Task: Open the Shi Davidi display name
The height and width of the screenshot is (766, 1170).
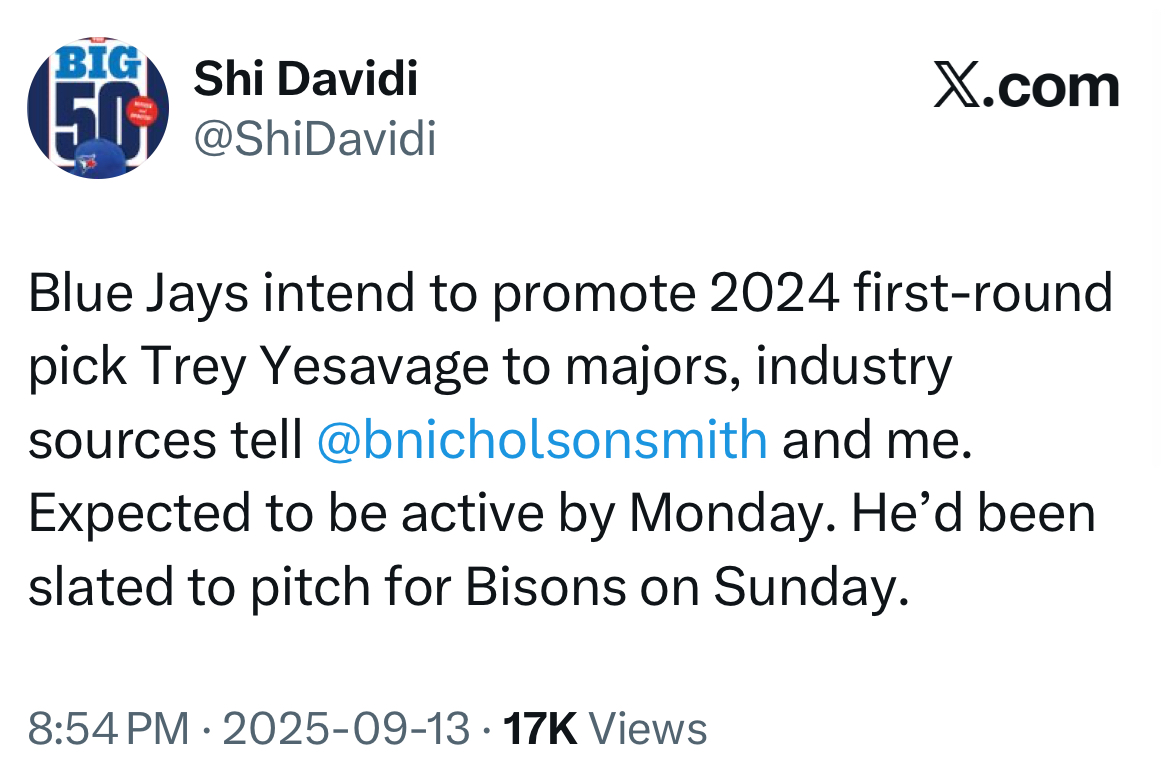Action: 305,78
